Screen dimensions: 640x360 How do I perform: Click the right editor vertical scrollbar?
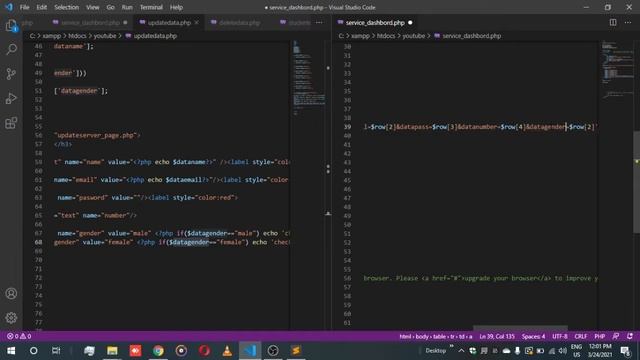(636, 182)
